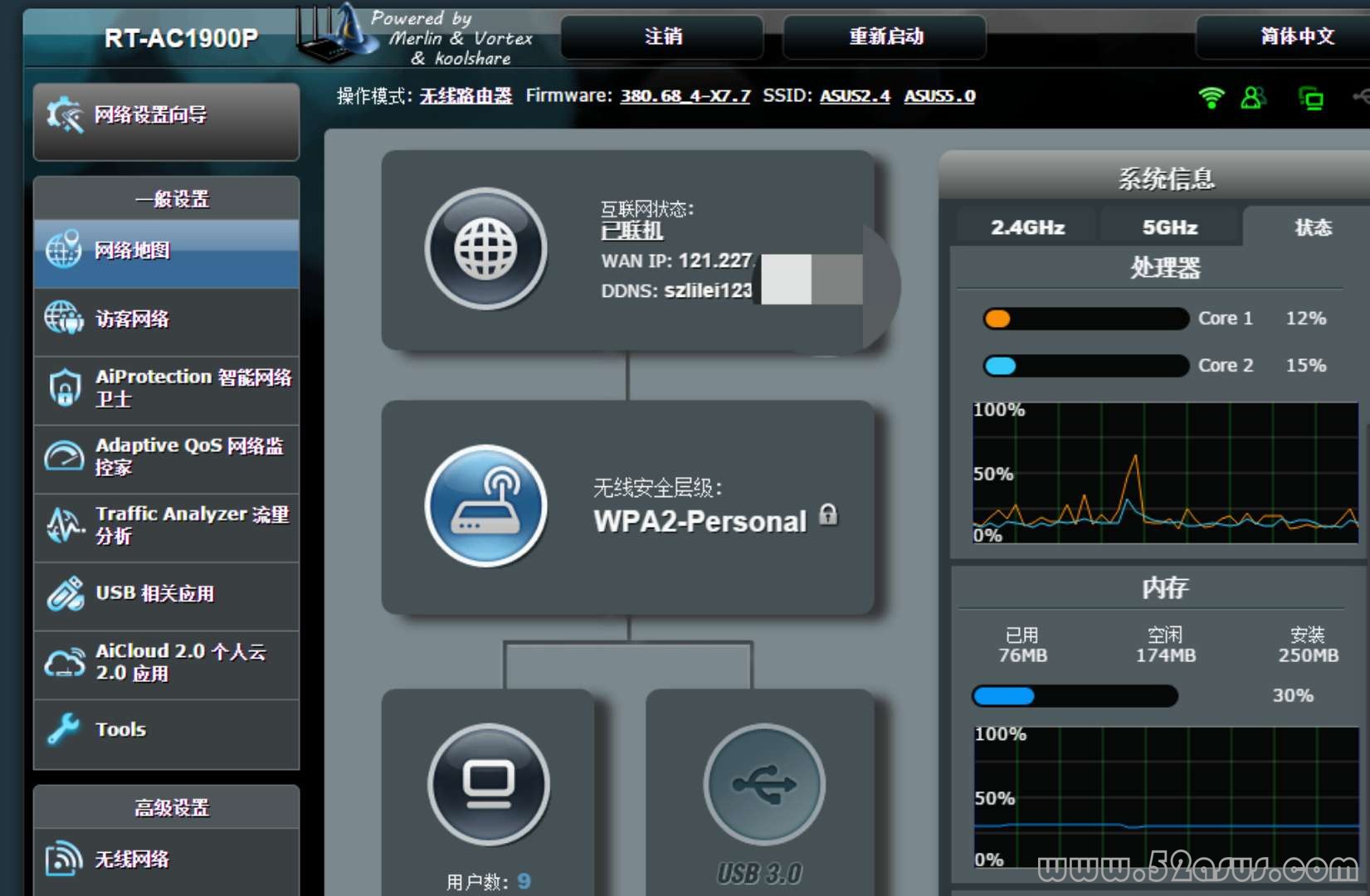Click the 174MB free memory value

pos(1165,655)
